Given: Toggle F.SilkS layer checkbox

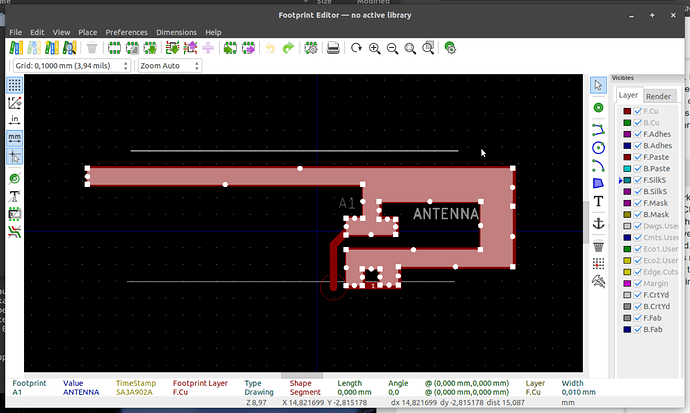Looking at the screenshot, I should pos(638,180).
